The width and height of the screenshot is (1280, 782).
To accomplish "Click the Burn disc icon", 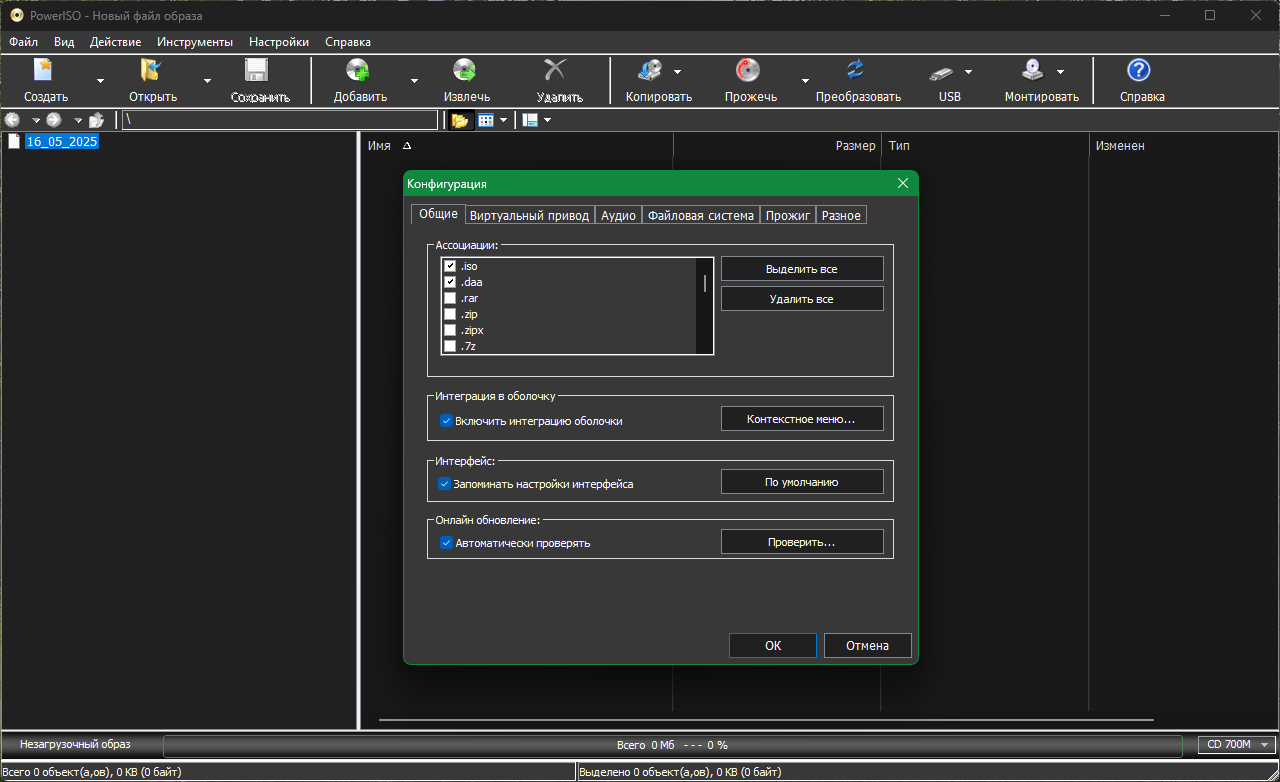I will tap(748, 71).
